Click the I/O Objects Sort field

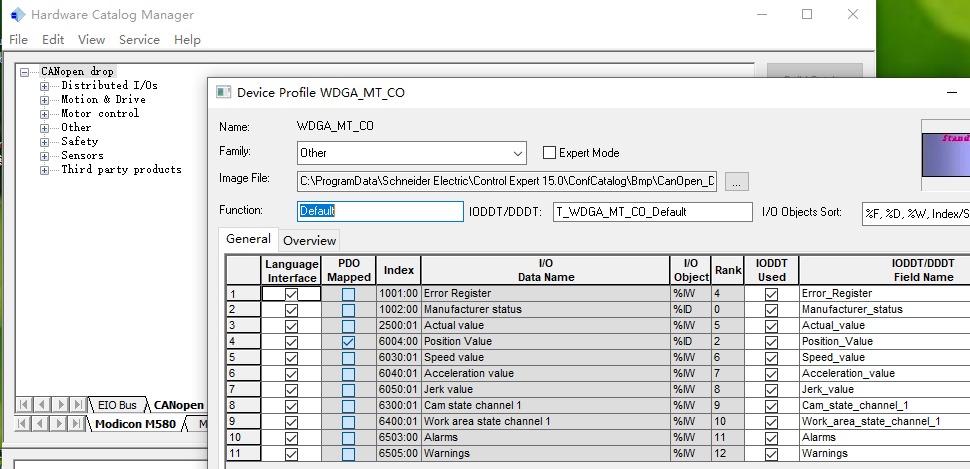[x=916, y=213]
